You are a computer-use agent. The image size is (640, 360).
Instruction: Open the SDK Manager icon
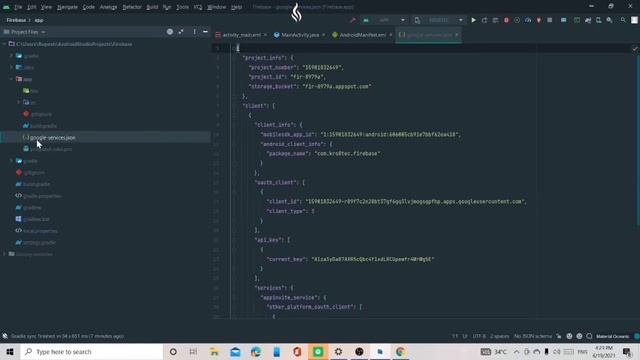point(609,20)
